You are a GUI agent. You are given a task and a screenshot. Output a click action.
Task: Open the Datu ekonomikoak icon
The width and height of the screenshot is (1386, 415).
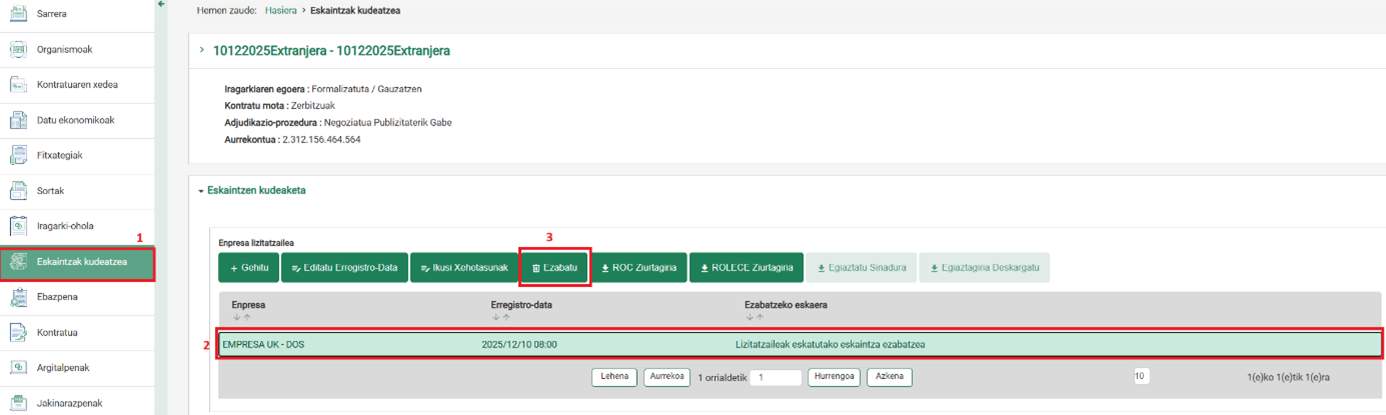click(x=18, y=120)
